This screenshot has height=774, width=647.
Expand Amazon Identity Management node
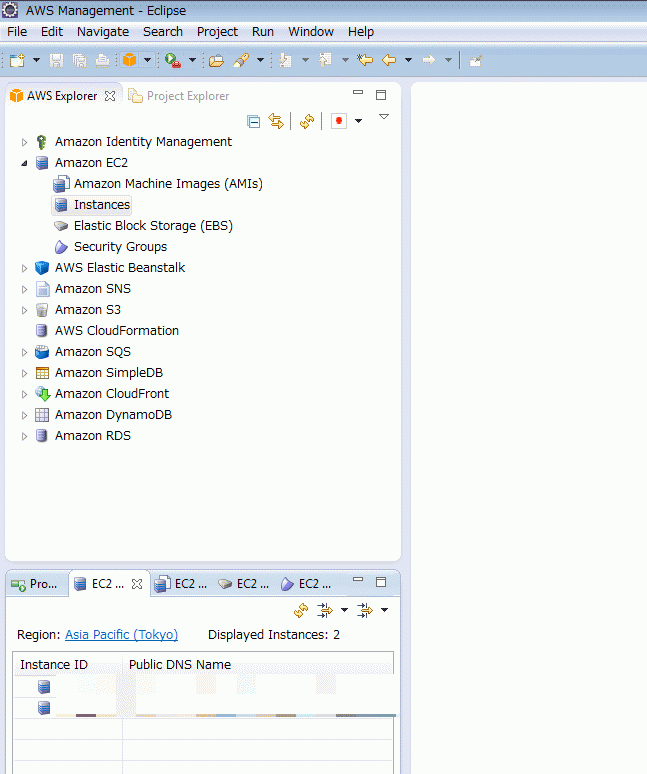coord(24,142)
